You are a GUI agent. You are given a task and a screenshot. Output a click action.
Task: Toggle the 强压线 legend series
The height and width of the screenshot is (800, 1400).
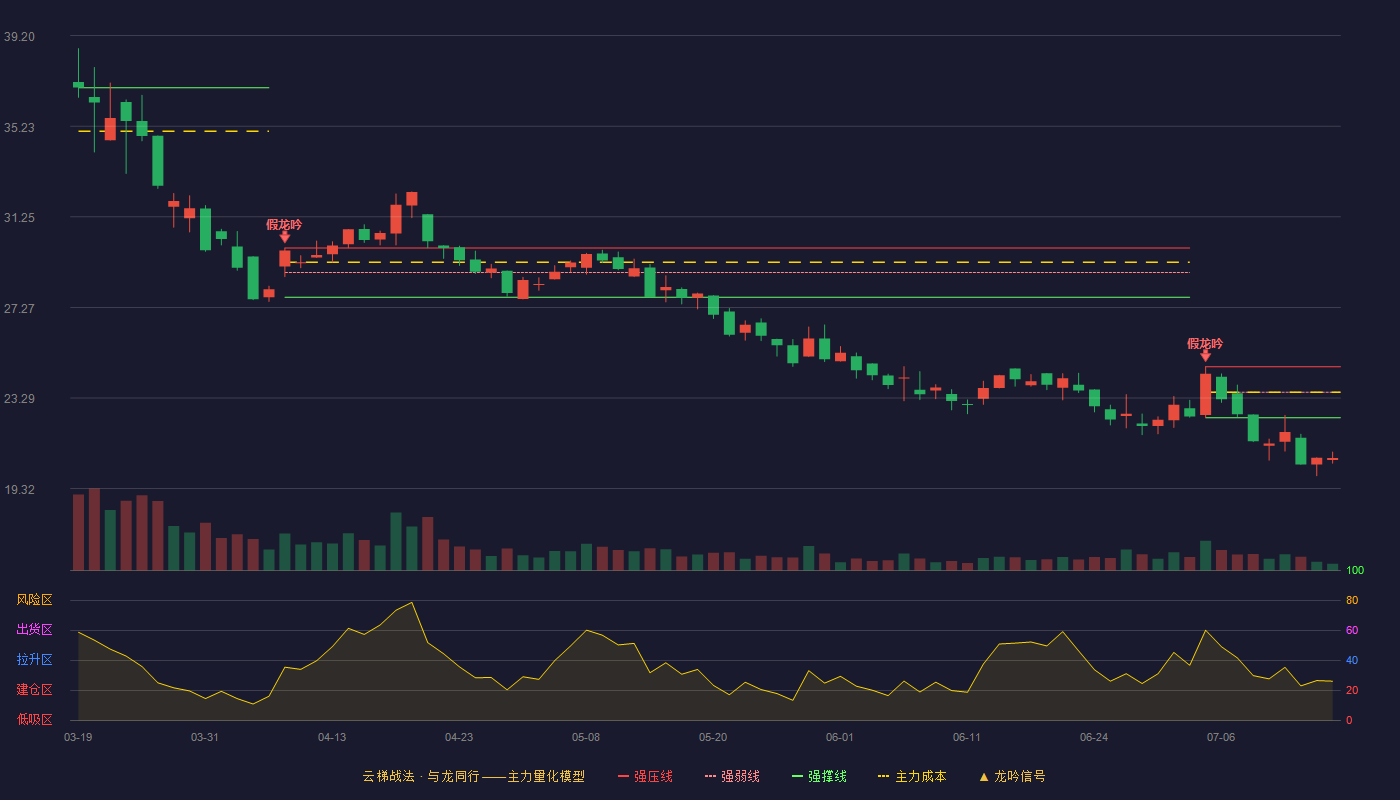645,776
